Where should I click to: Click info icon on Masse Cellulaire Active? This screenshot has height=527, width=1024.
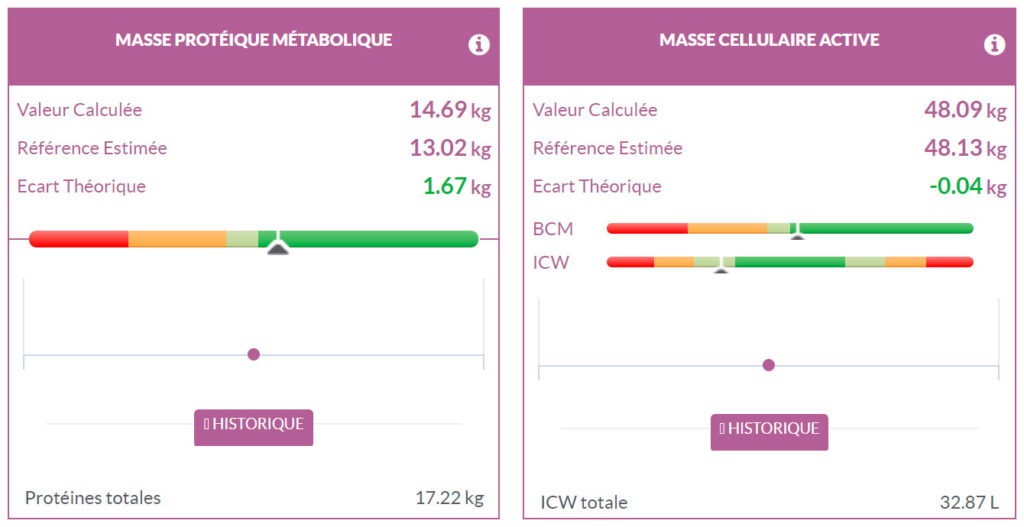(x=994, y=45)
